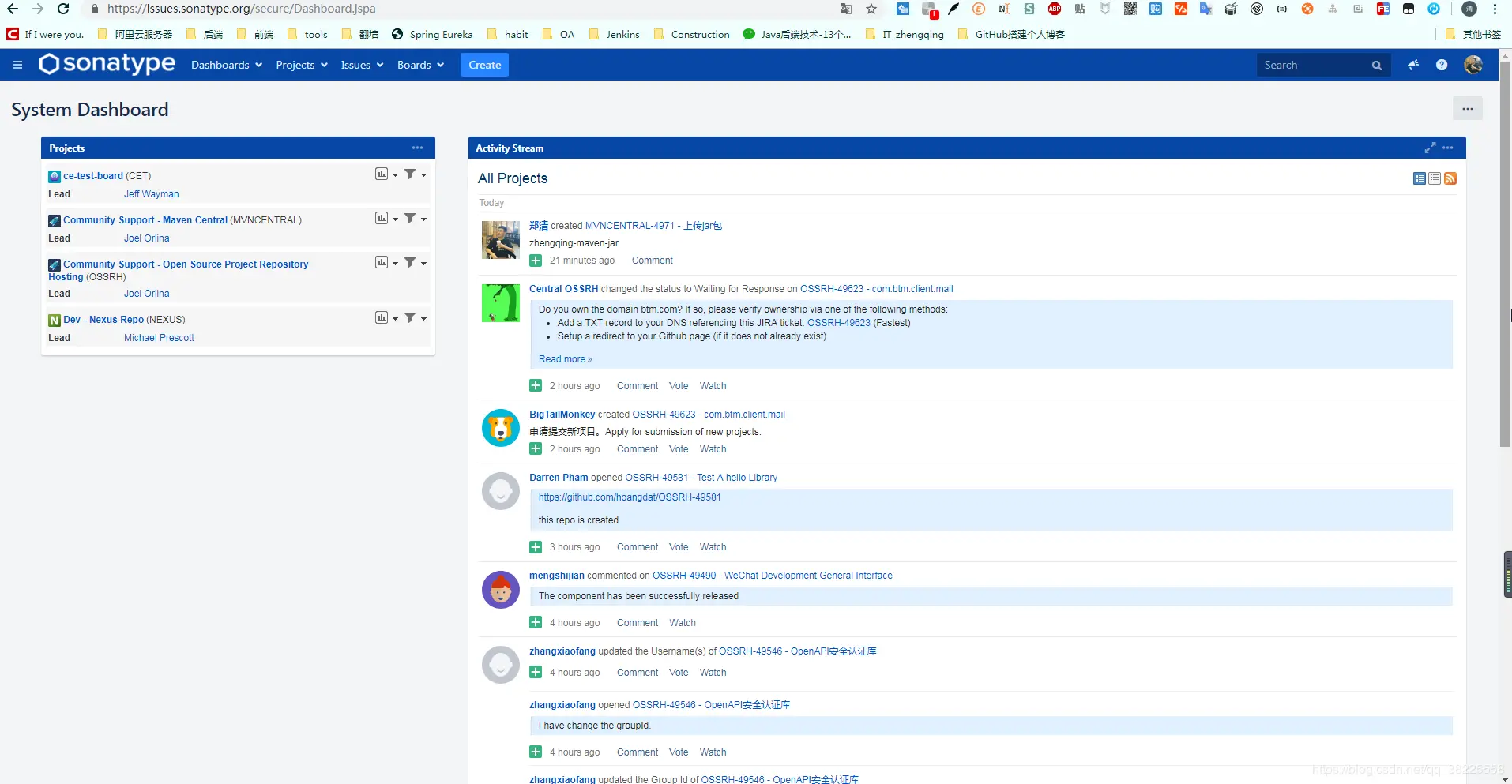
Task: Open ce-test-board project icon
Action: (55, 176)
